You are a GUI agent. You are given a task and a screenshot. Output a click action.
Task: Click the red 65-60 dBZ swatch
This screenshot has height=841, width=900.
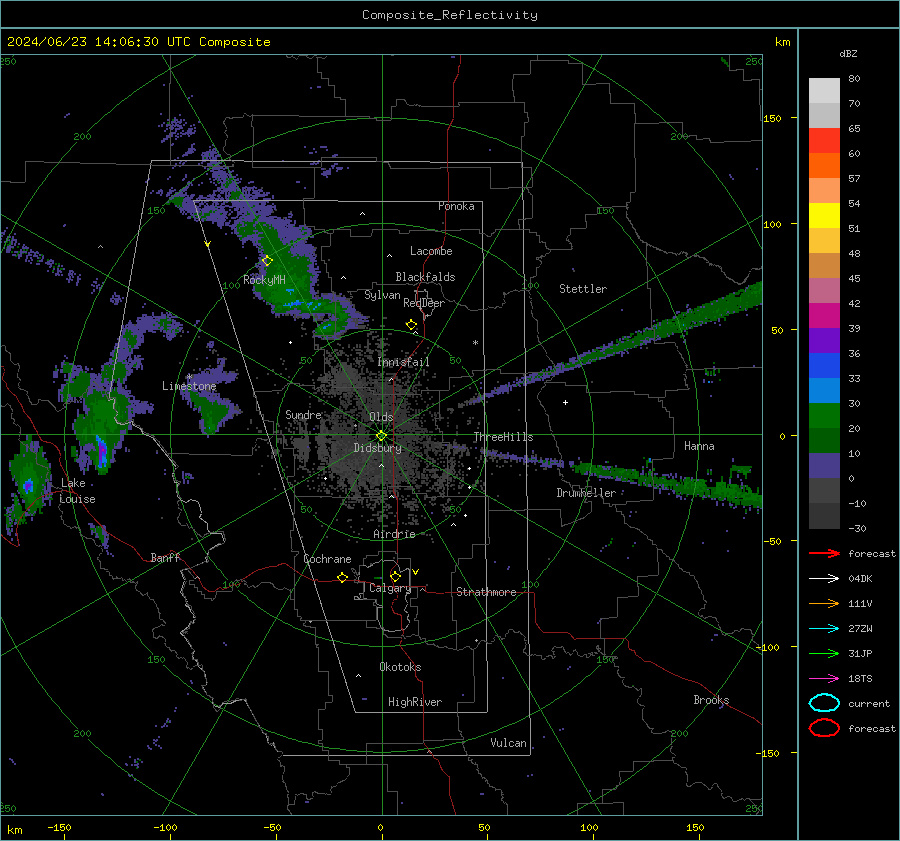click(x=824, y=141)
